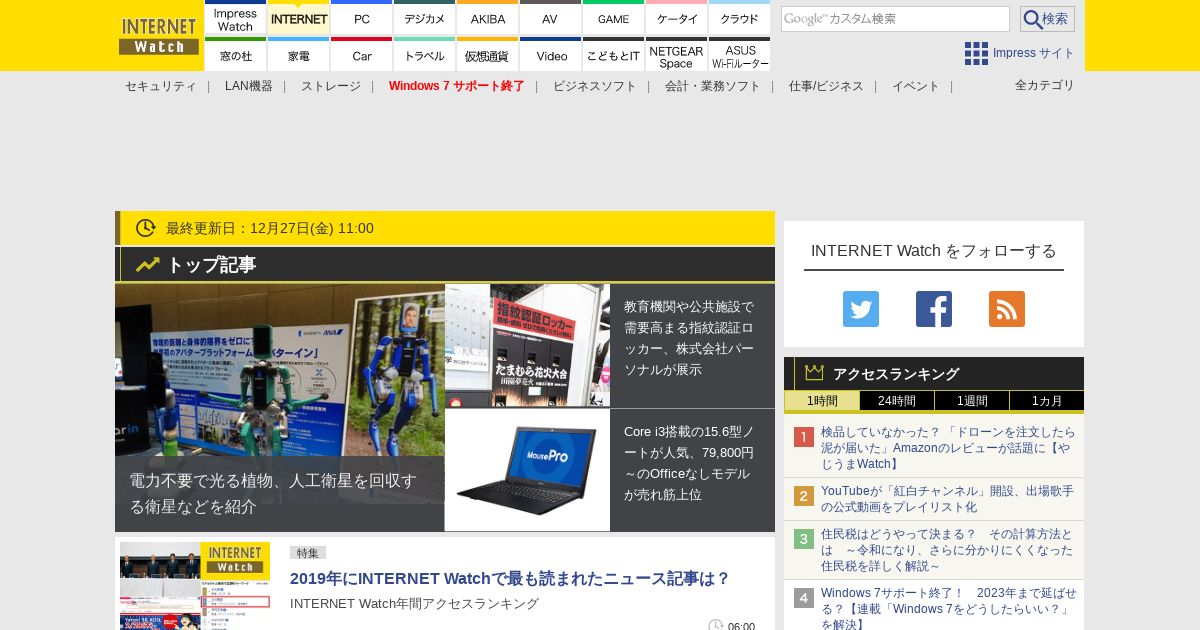1200x630 pixels.
Task: Open the デジカメ site tab
Action: pyautogui.click(x=425, y=17)
